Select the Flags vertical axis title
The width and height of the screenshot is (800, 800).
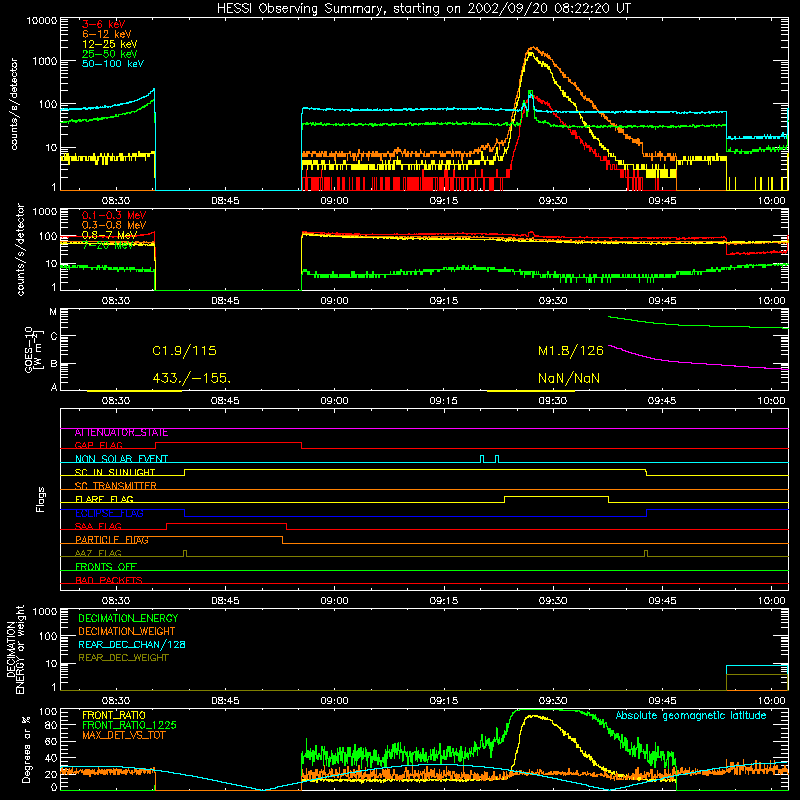[x=40, y=499]
